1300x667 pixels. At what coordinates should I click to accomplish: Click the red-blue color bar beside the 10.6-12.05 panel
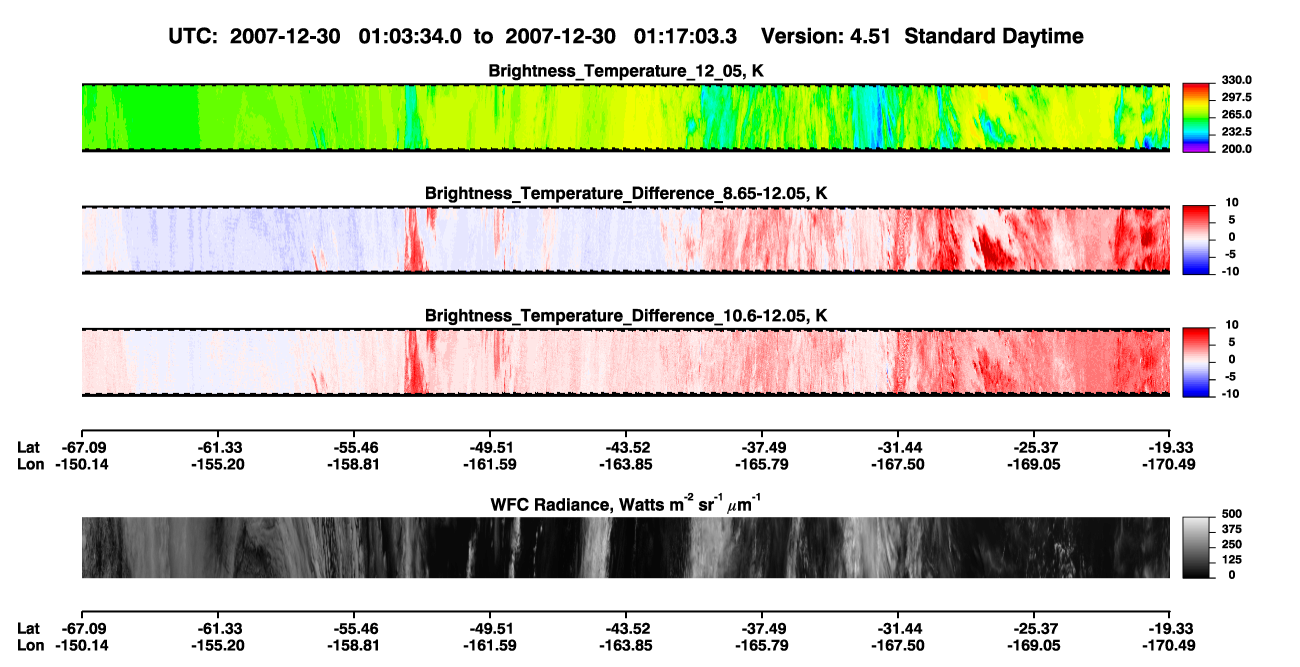[x=1196, y=362]
